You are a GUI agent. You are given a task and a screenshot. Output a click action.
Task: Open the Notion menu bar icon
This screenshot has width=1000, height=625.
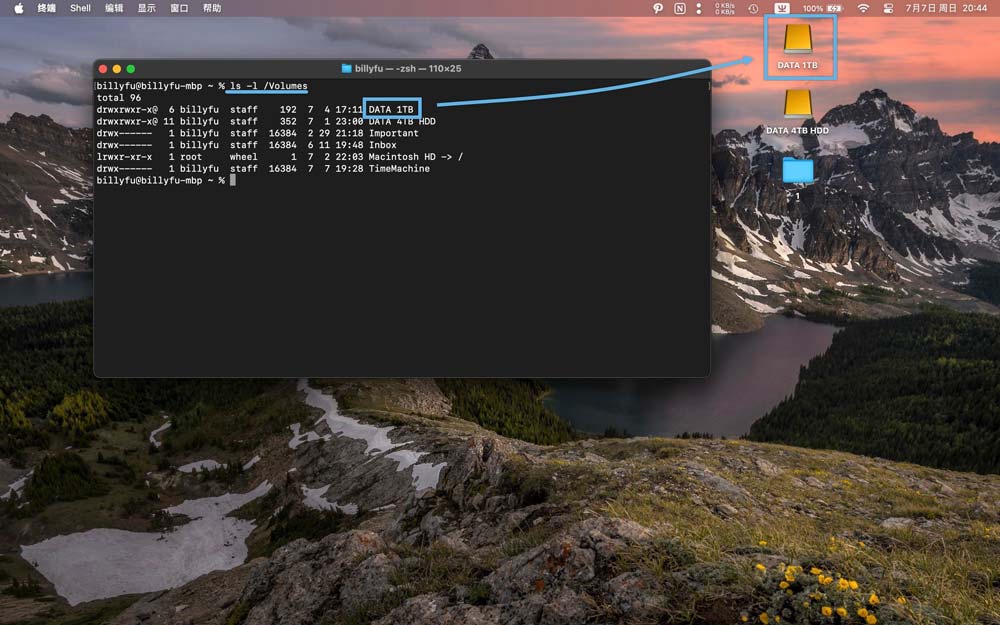point(680,8)
